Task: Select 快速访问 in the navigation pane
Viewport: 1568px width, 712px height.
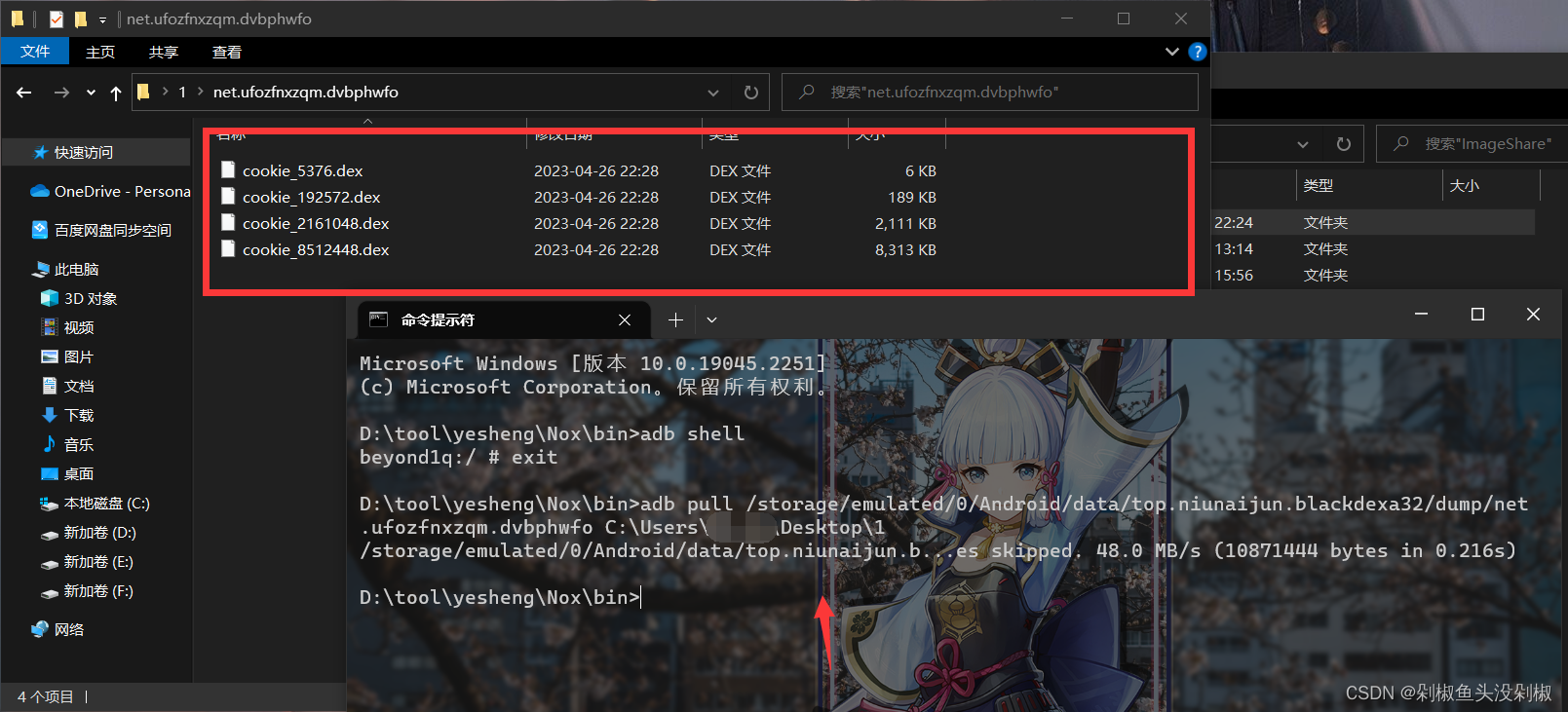Action: (96, 152)
